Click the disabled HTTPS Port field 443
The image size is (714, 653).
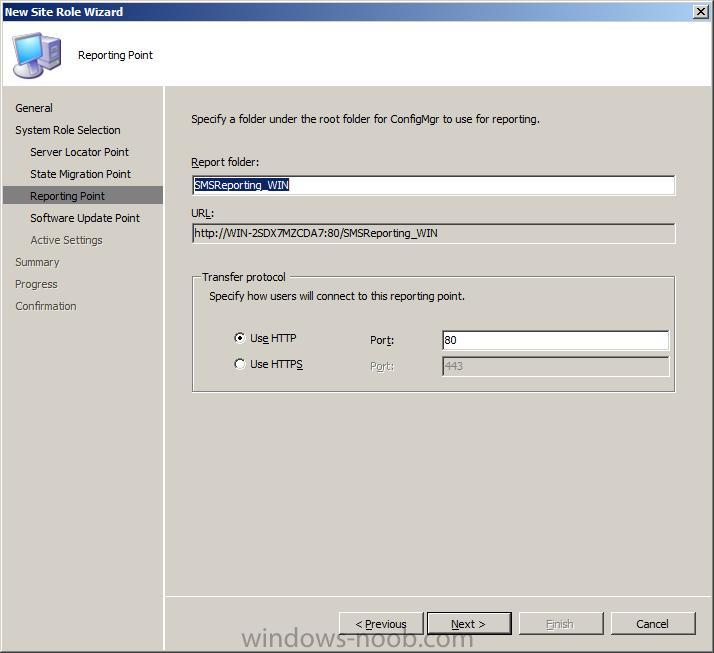point(556,366)
